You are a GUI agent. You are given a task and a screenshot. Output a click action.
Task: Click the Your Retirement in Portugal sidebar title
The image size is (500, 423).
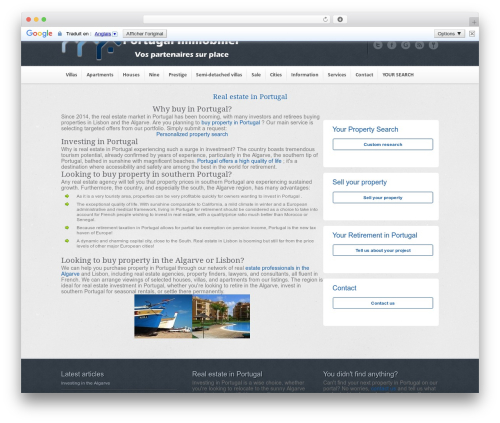point(375,235)
